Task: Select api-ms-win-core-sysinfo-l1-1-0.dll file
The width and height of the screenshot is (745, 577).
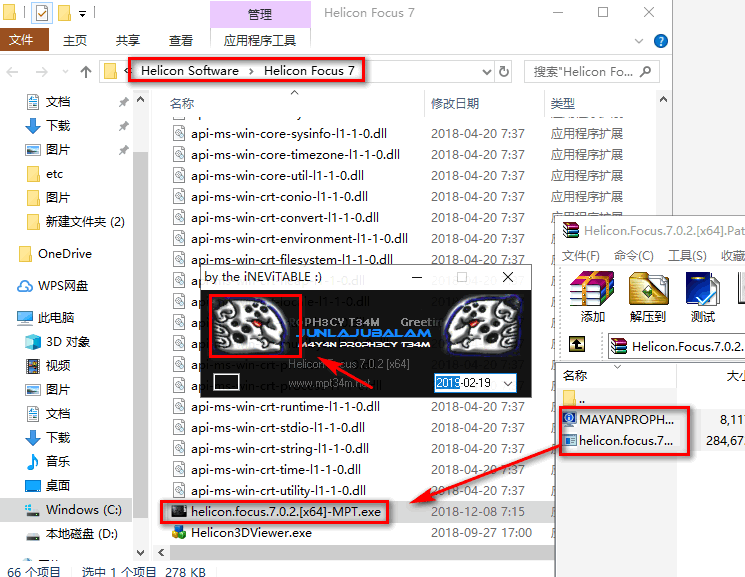Action: [289, 134]
